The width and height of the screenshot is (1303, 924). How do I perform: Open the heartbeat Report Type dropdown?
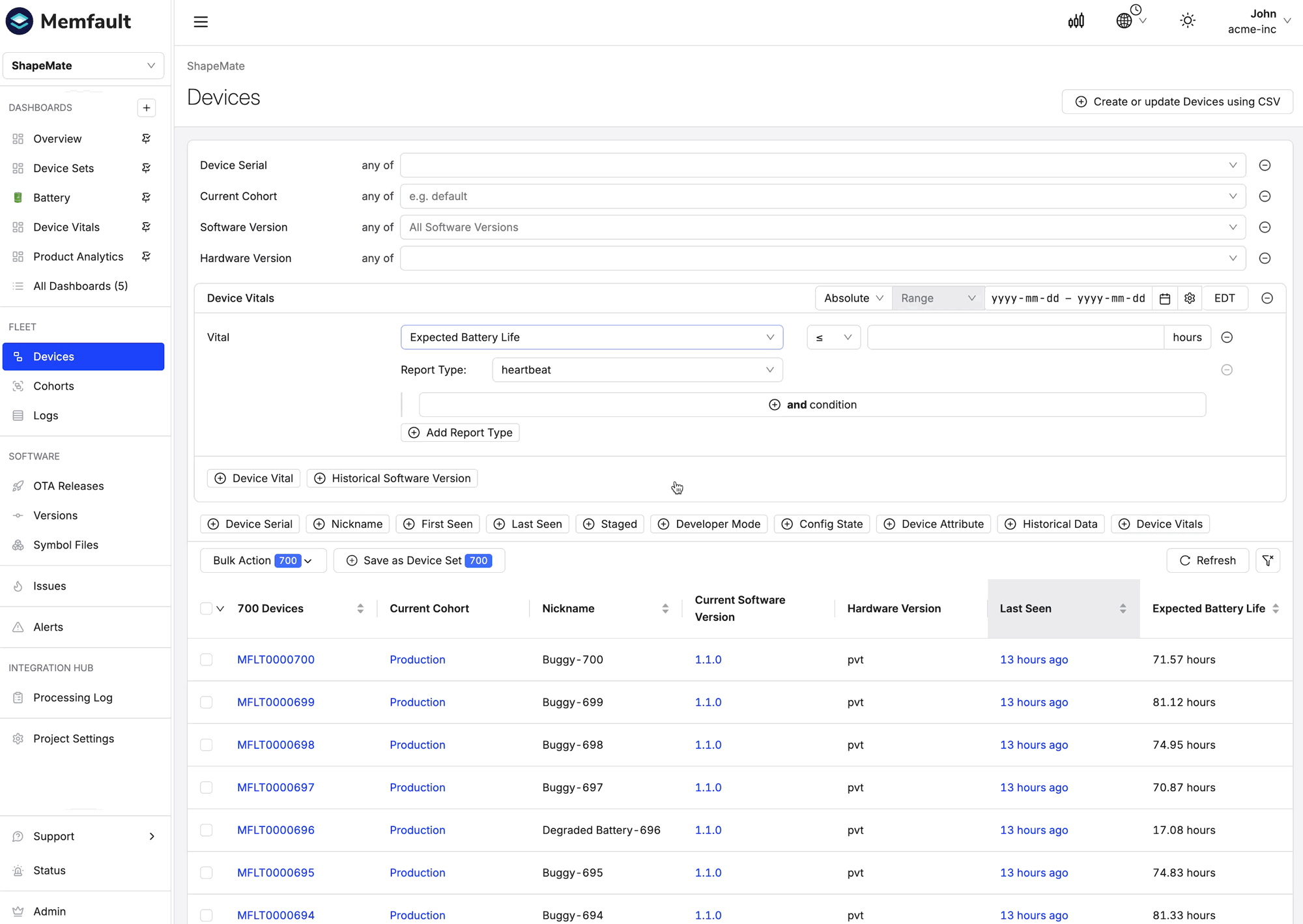click(x=637, y=370)
